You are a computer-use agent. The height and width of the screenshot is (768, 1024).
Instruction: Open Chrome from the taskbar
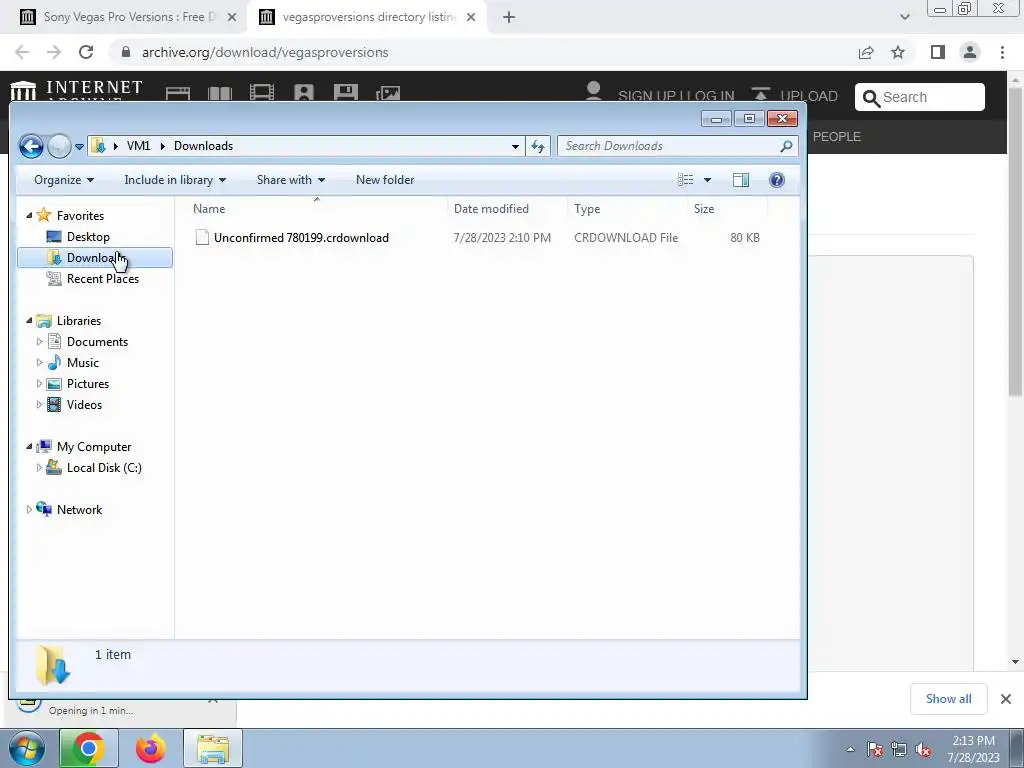coord(88,748)
